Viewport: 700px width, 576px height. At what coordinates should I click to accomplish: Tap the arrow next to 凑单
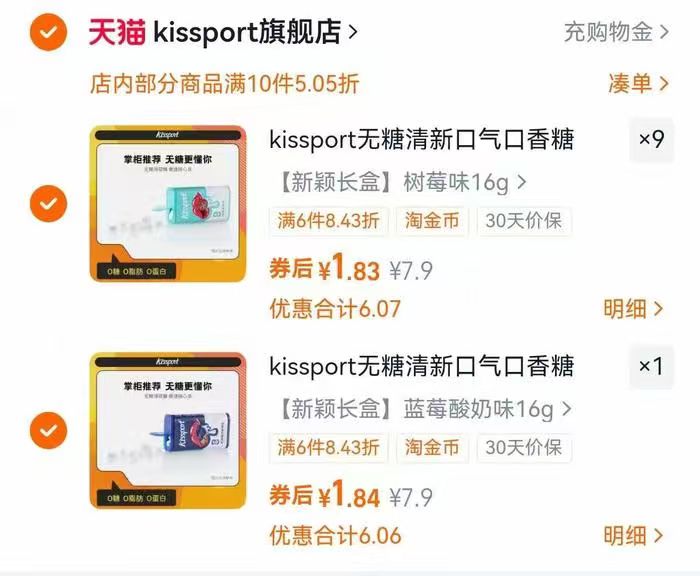click(x=663, y=83)
